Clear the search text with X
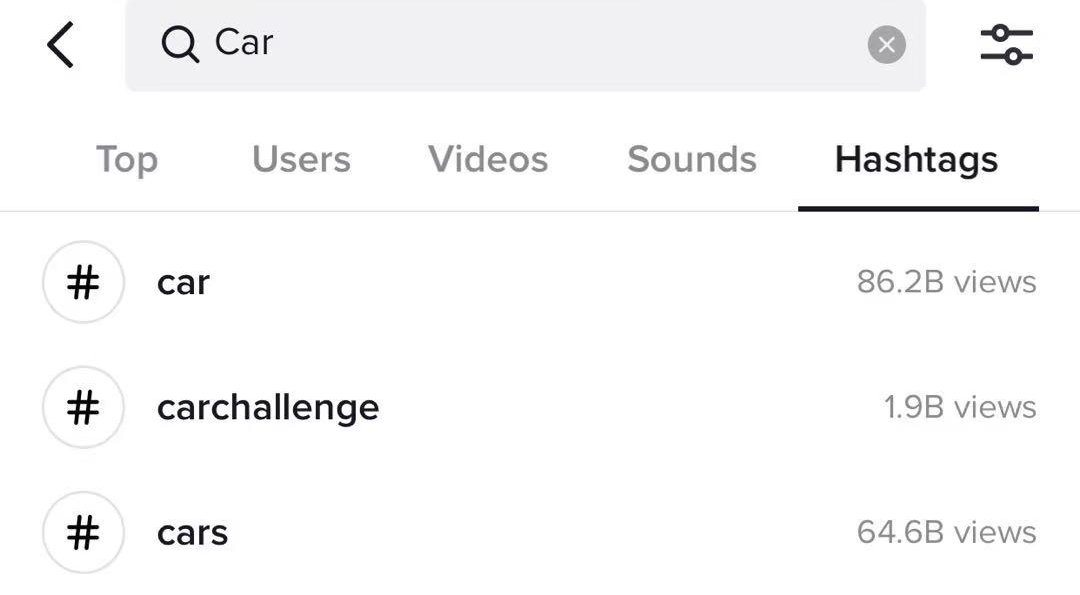The image size is (1080, 595). point(886,45)
